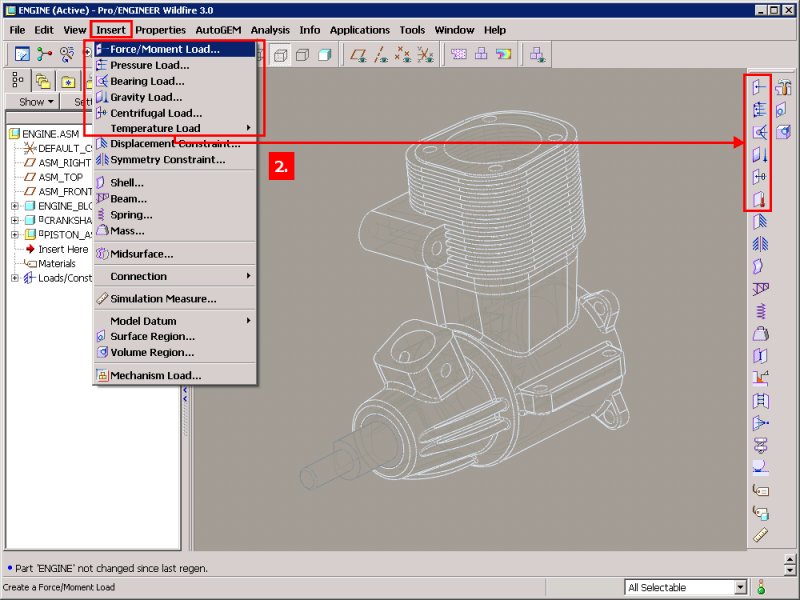Toggle datum planes display
800x600 pixels.
pyautogui.click(x=359, y=55)
